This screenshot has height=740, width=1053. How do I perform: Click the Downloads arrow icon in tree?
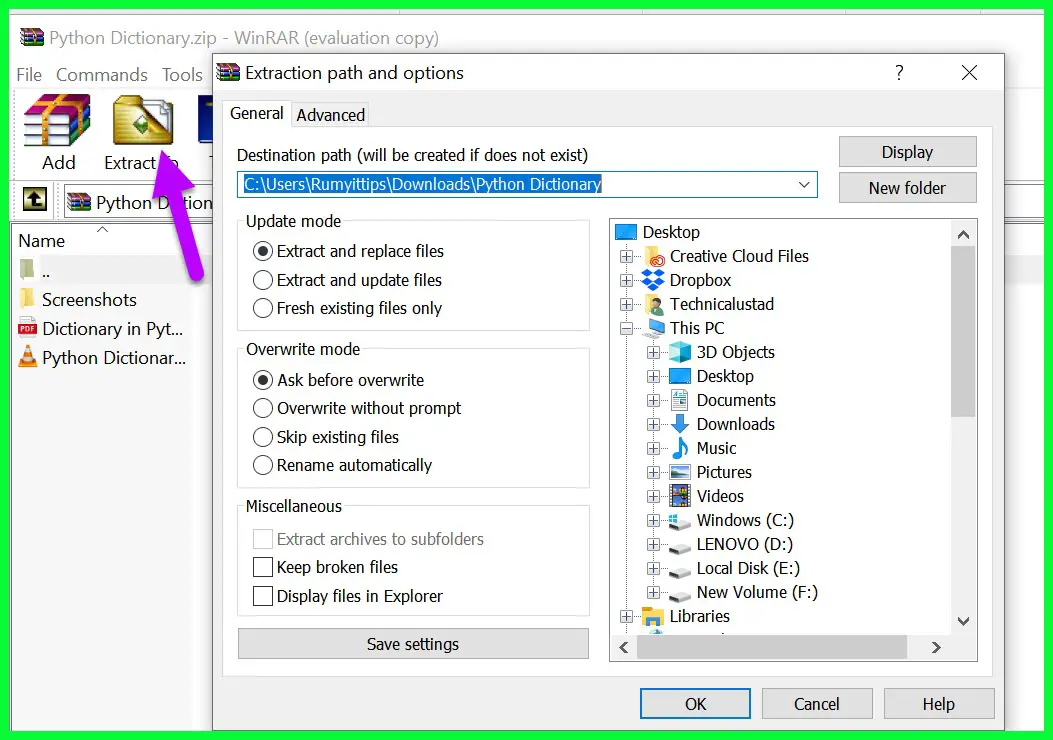680,424
